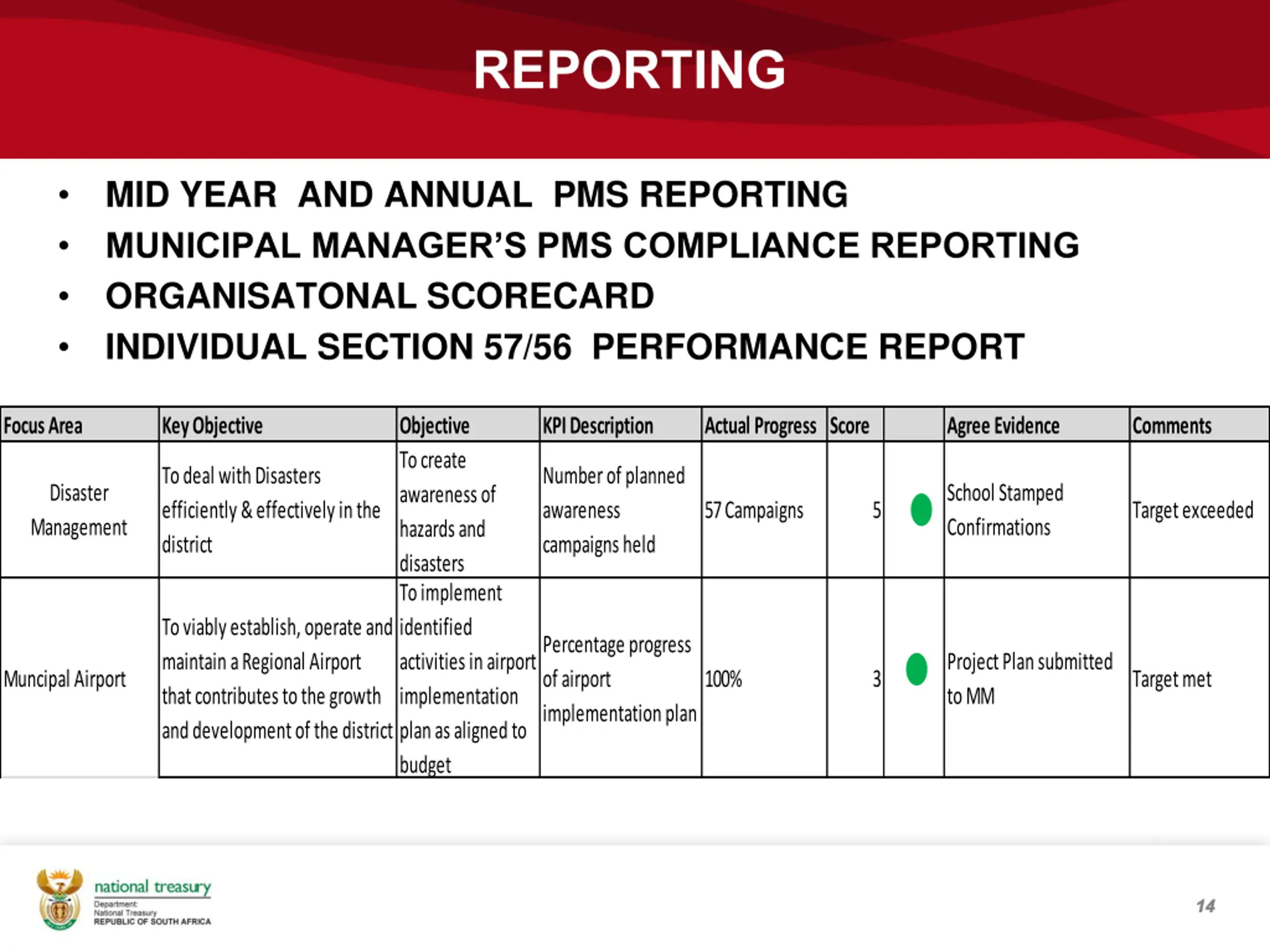Click 'Percentage progress of airport implementation plan' cell
Viewport: 1270px width, 952px height.
tap(620, 678)
